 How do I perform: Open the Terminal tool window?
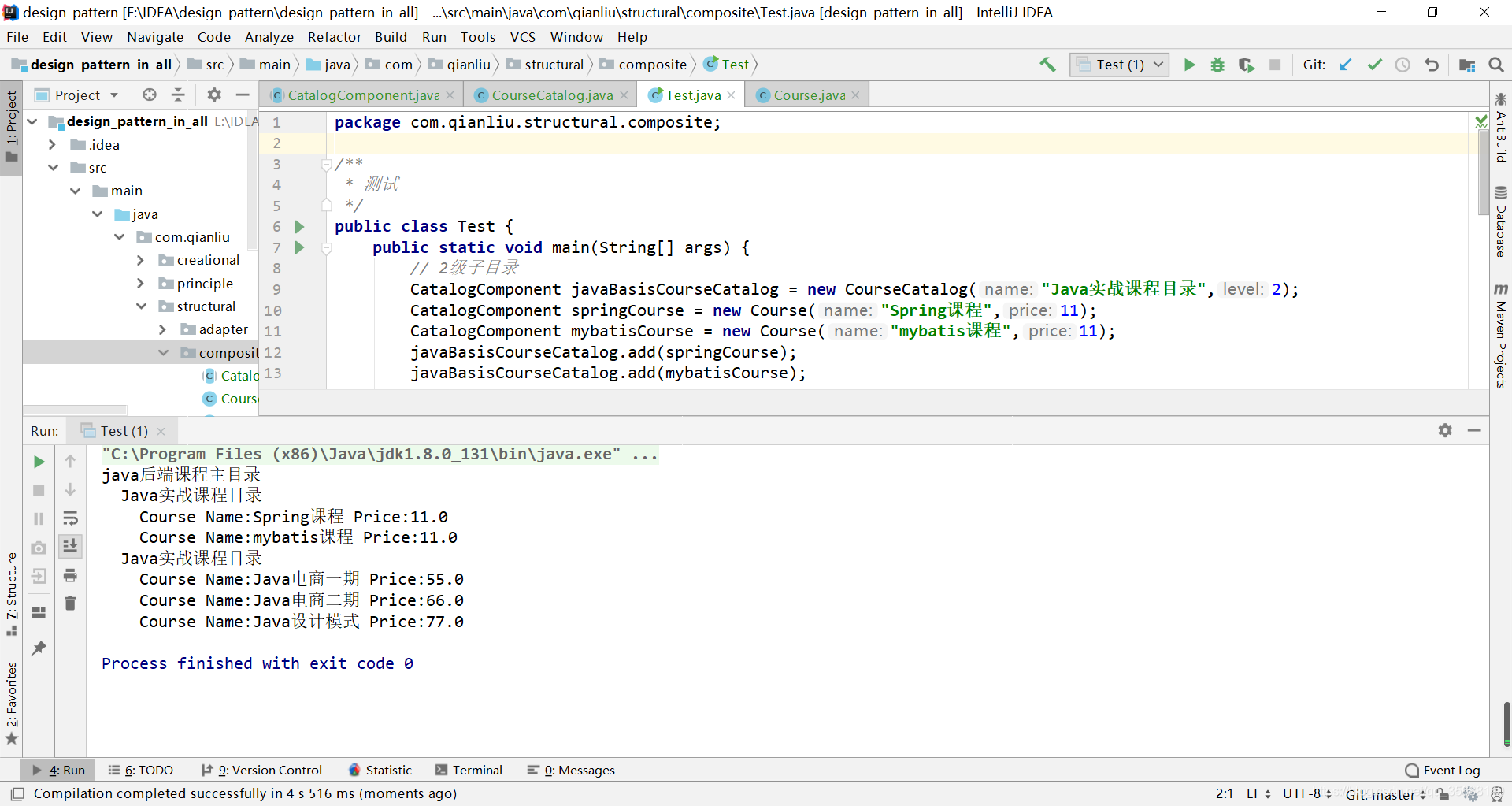coord(469,771)
